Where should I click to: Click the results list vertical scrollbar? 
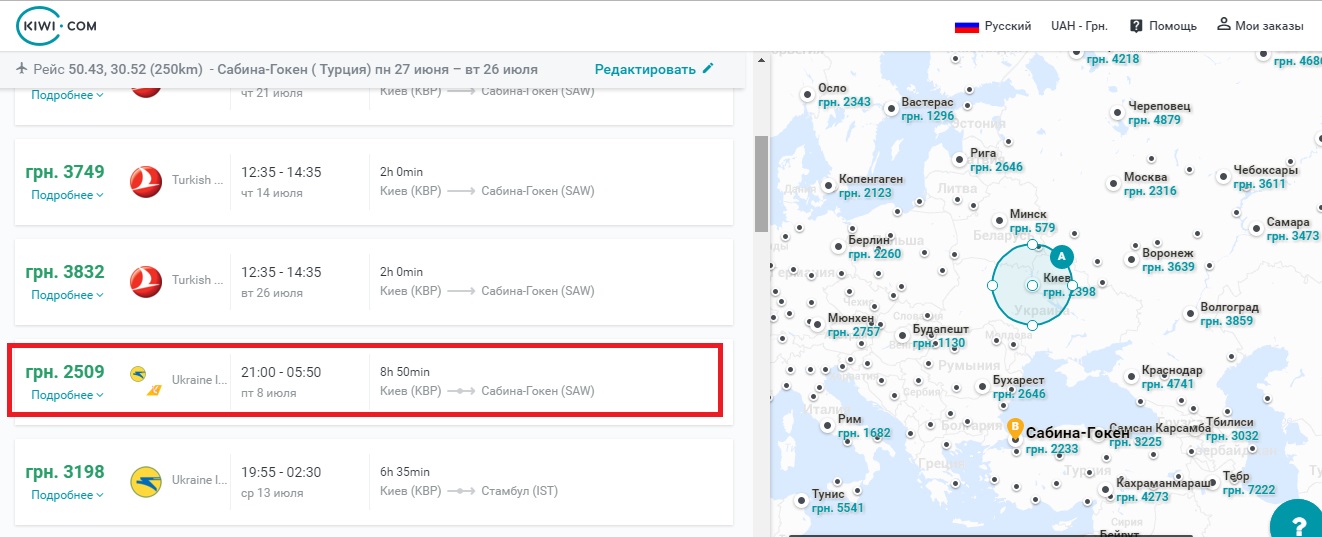point(761,180)
